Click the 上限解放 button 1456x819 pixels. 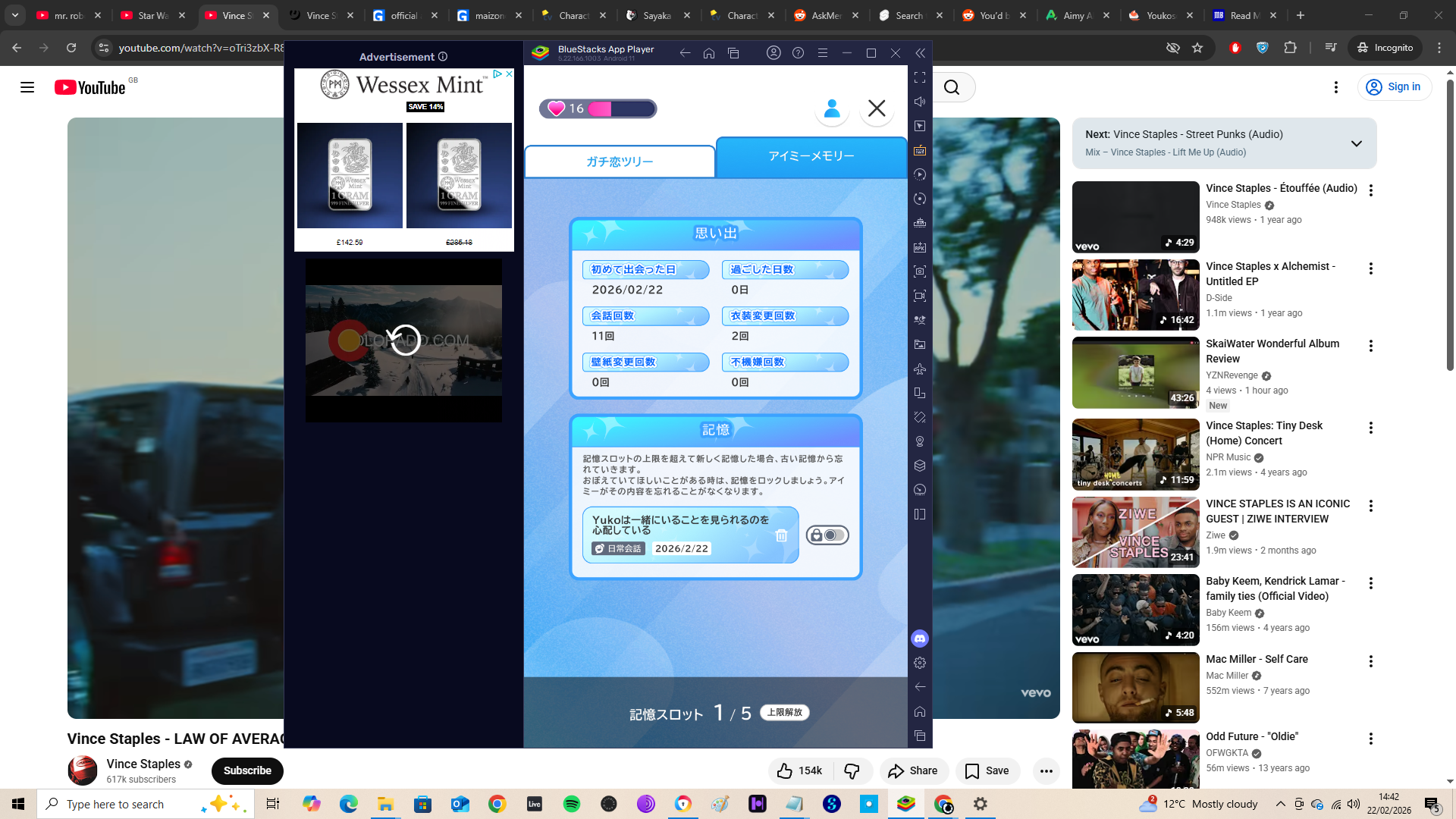point(785,713)
